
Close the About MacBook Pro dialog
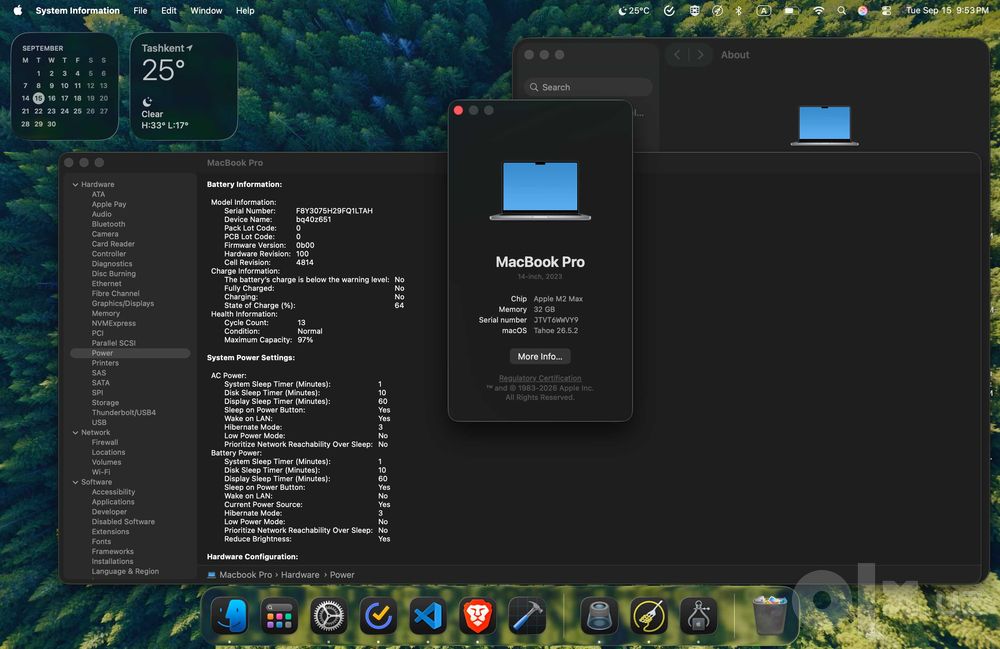pos(458,110)
